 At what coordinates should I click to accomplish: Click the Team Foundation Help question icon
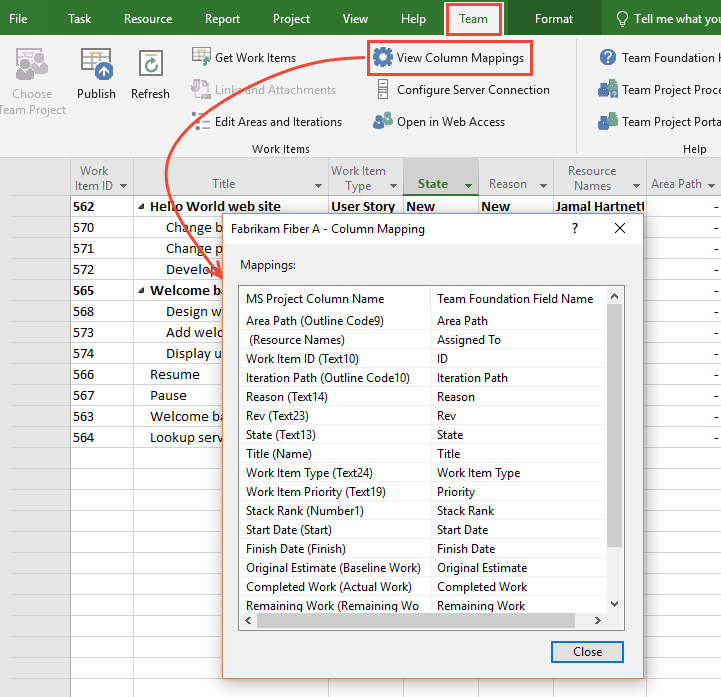[608, 57]
